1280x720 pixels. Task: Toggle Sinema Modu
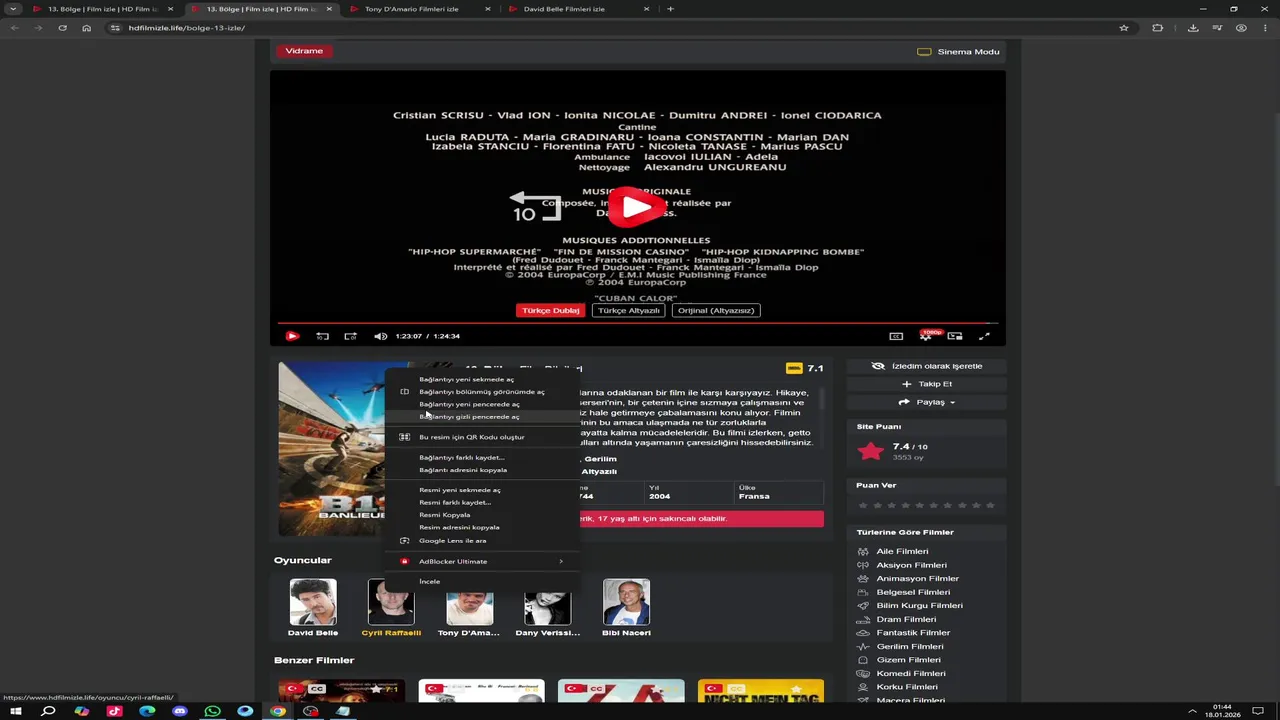(x=959, y=51)
